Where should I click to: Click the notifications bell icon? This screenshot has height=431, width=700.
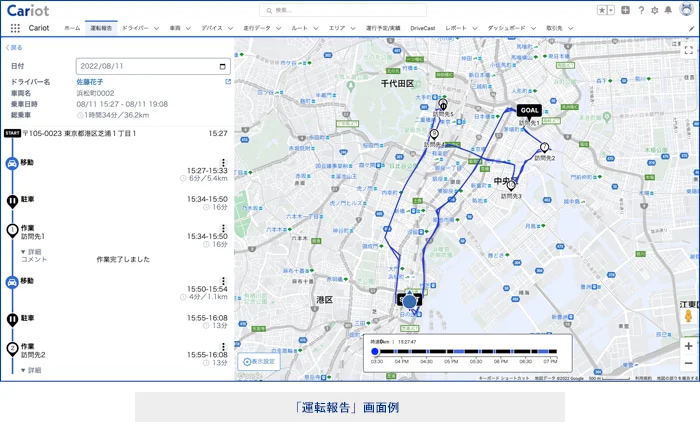tap(668, 10)
